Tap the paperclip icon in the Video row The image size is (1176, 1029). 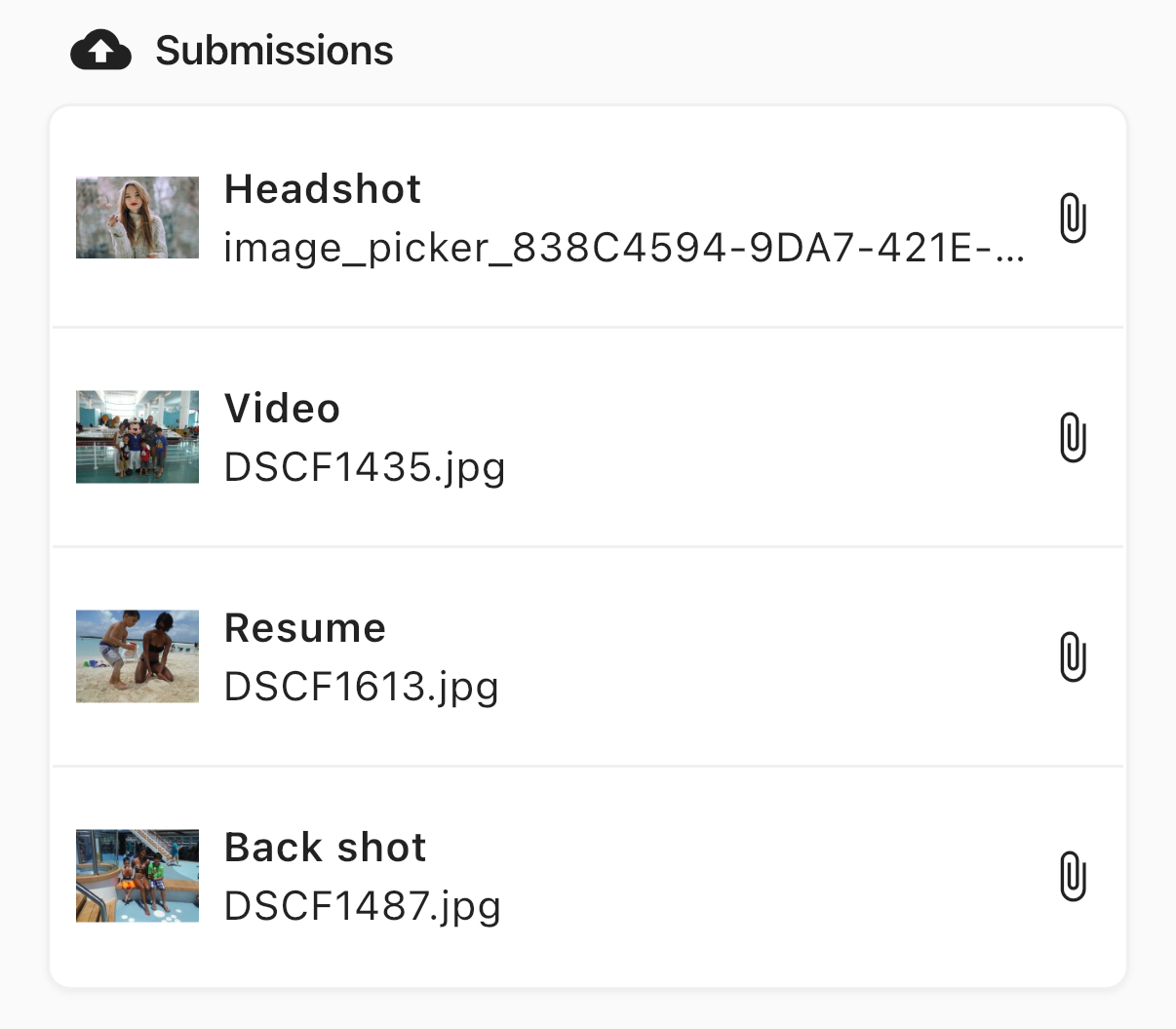click(x=1073, y=437)
